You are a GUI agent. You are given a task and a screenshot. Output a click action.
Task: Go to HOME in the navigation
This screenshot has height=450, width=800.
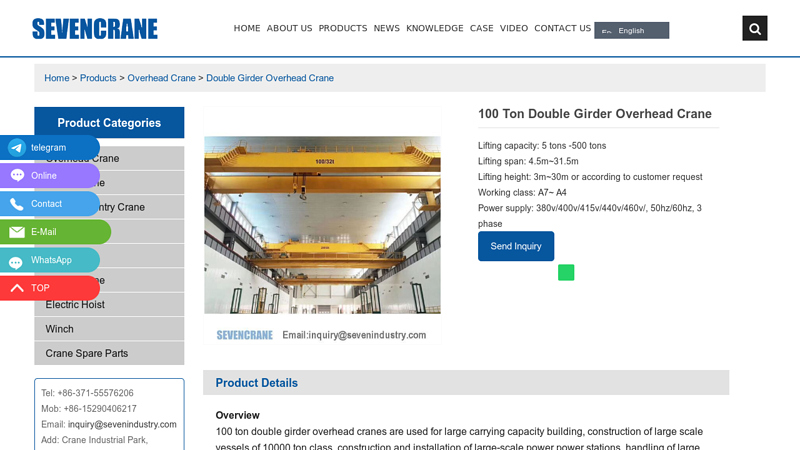[x=247, y=28]
